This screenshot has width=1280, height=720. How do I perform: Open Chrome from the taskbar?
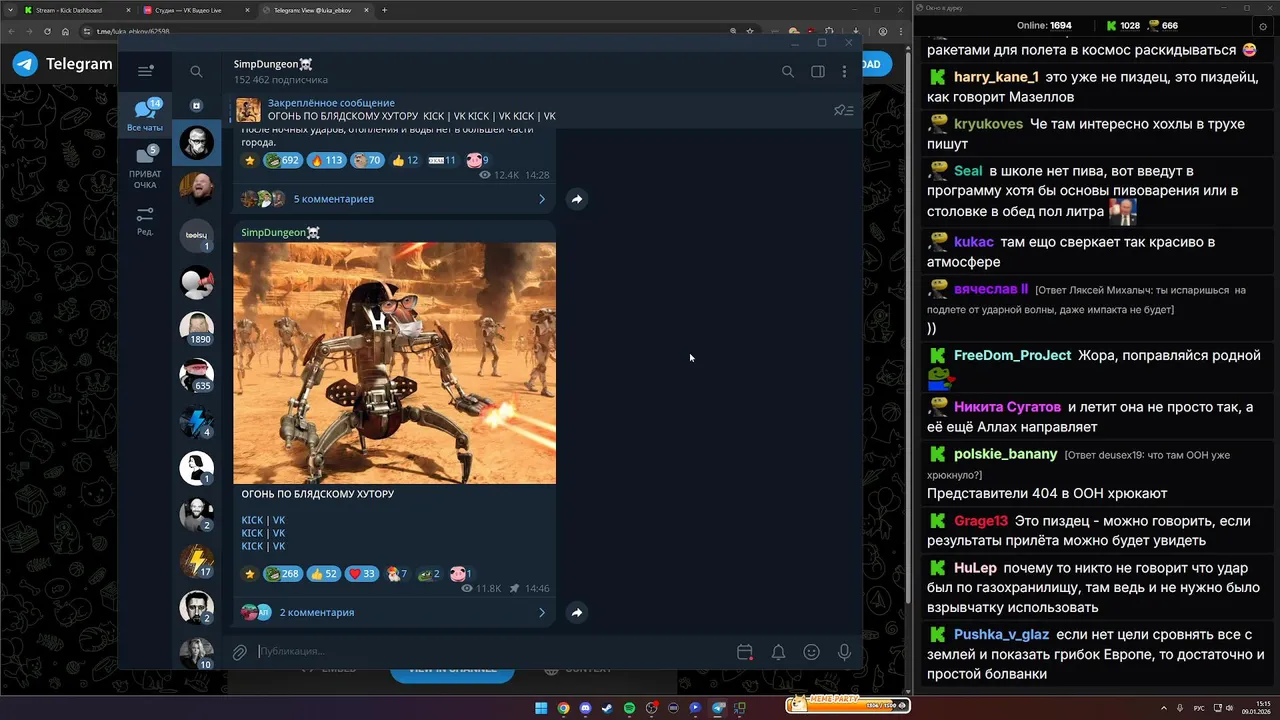[563, 708]
